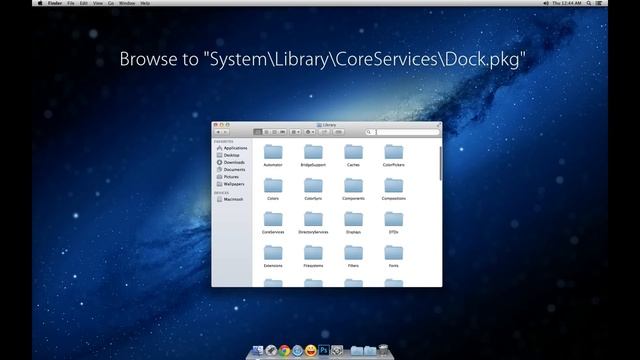Open the Caches folder
Screen dimensions: 640x360
(x=353, y=152)
